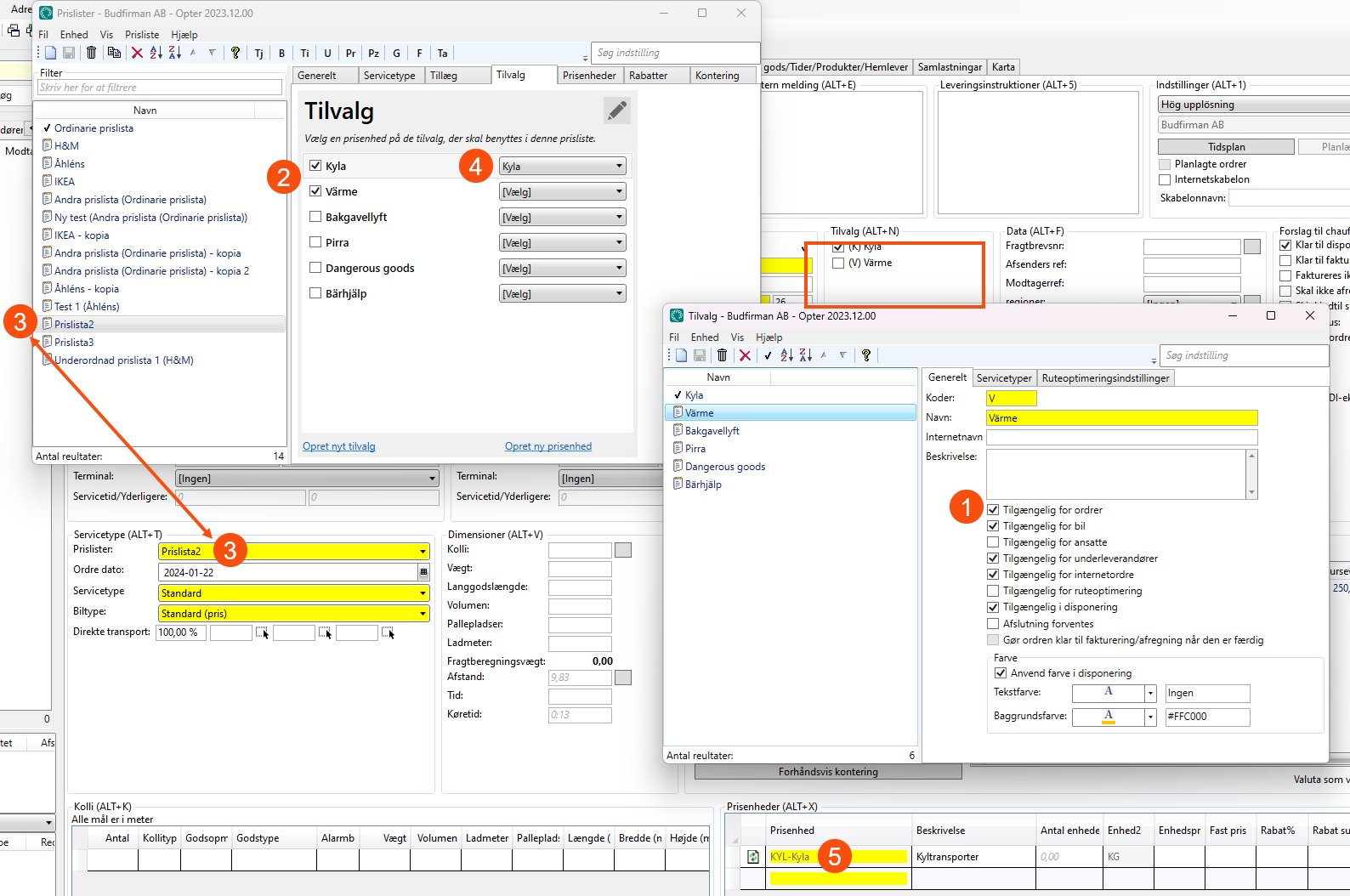
Task: Click the blue checkmark icon in Tilvalg toolbar
Action: click(768, 355)
